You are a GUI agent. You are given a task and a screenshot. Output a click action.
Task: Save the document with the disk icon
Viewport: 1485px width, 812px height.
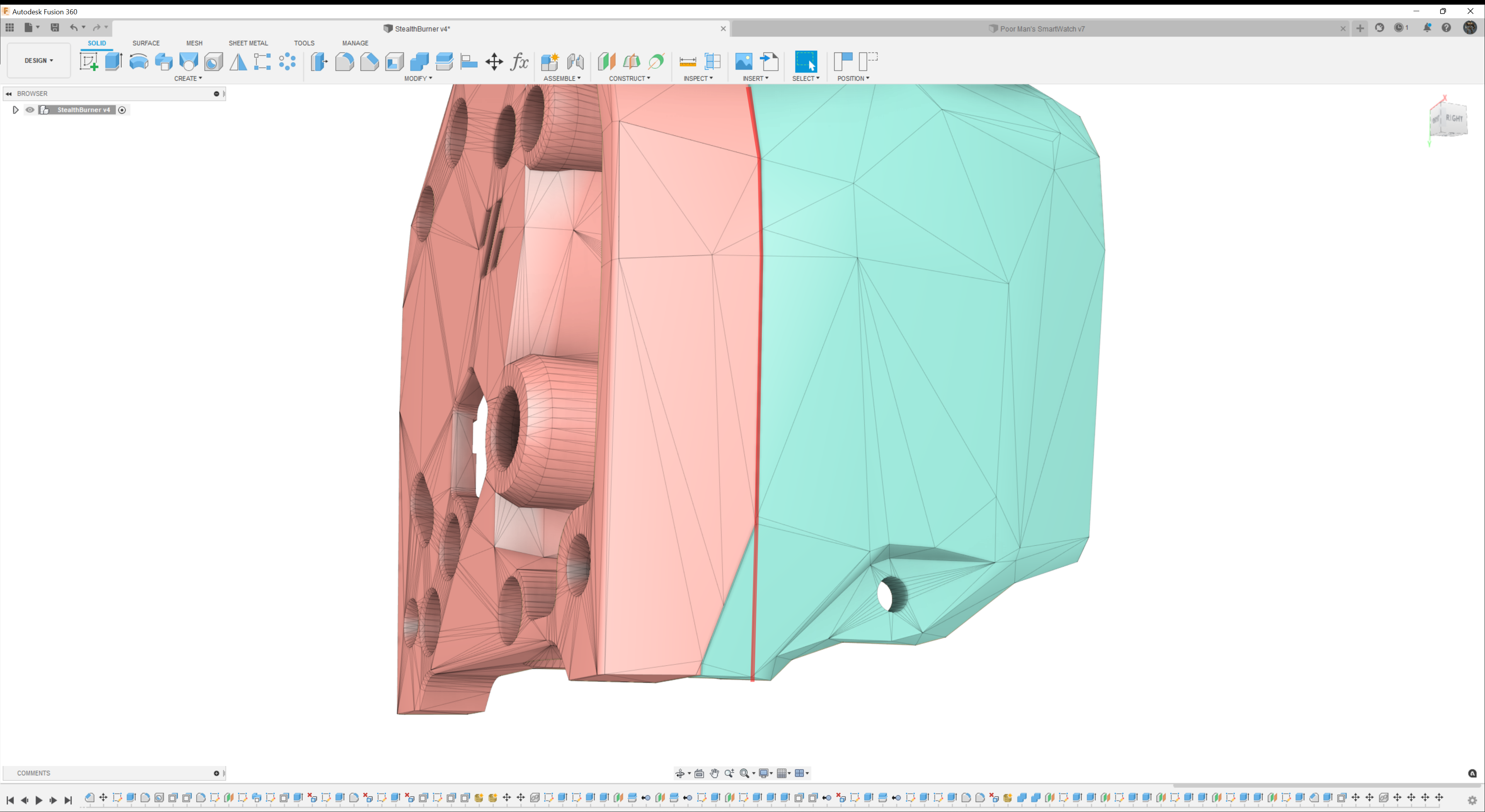point(55,27)
